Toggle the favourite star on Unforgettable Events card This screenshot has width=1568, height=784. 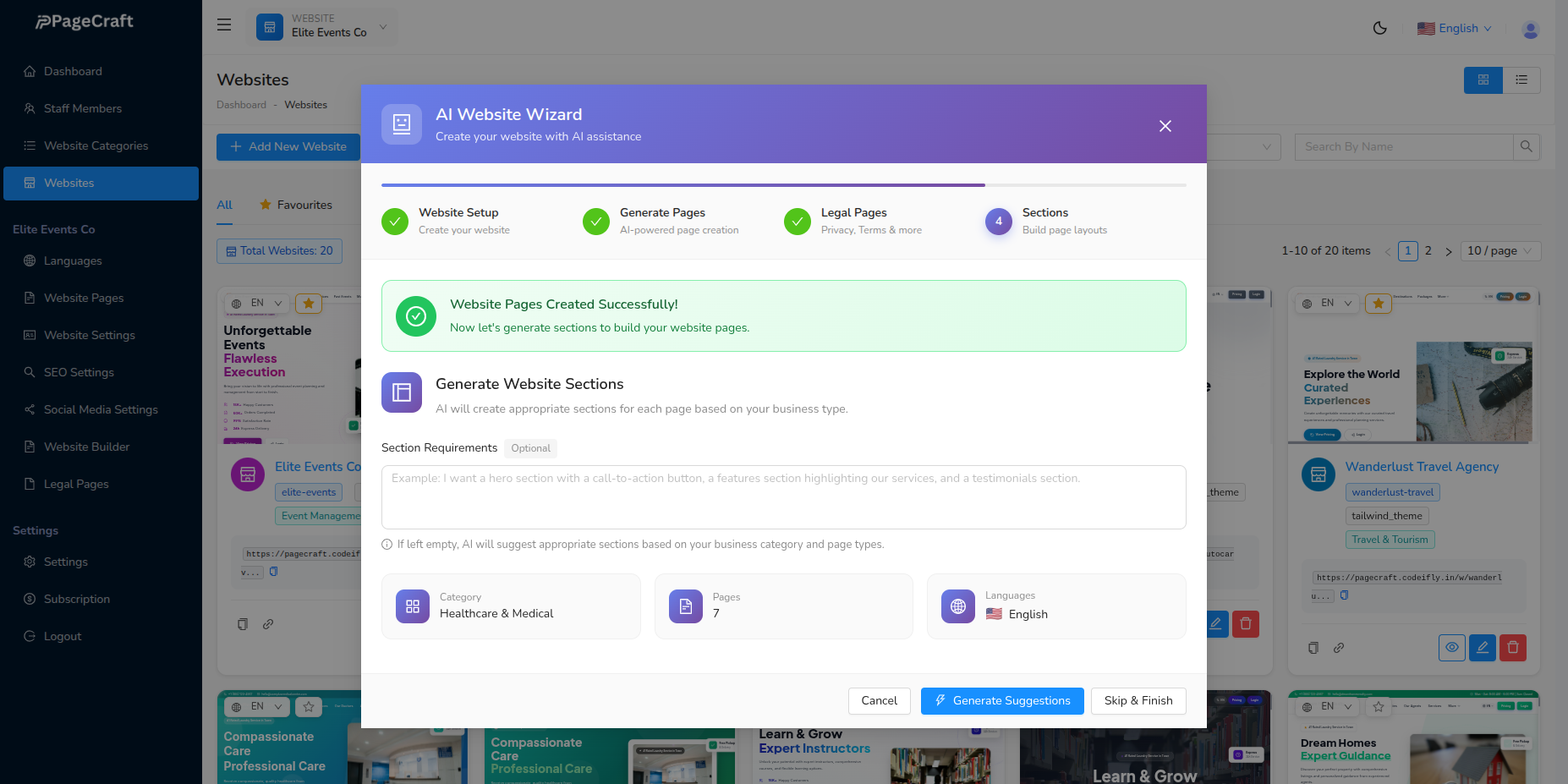pos(308,303)
